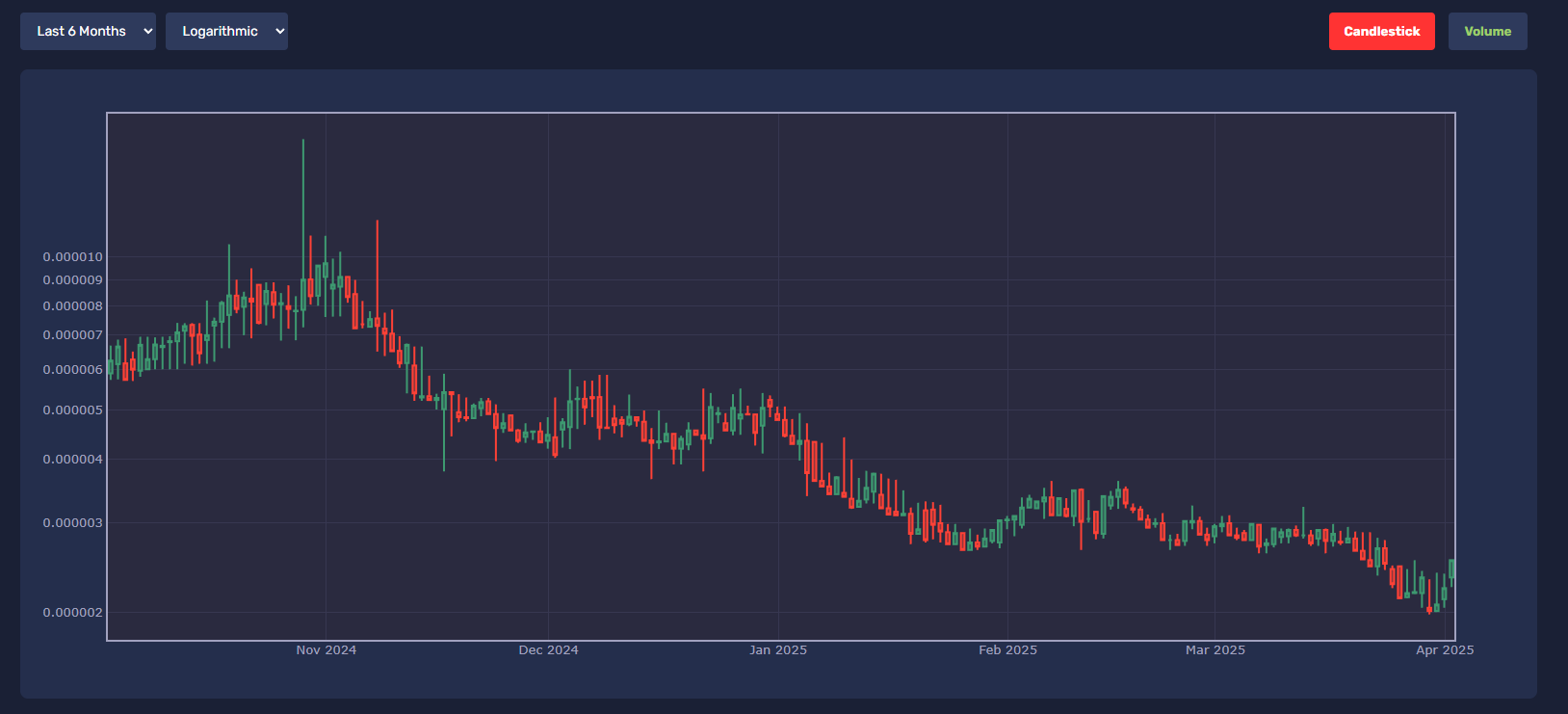Viewport: 1568px width, 714px height.
Task: Click the Dec 2024 x-axis label
Action: (x=549, y=650)
